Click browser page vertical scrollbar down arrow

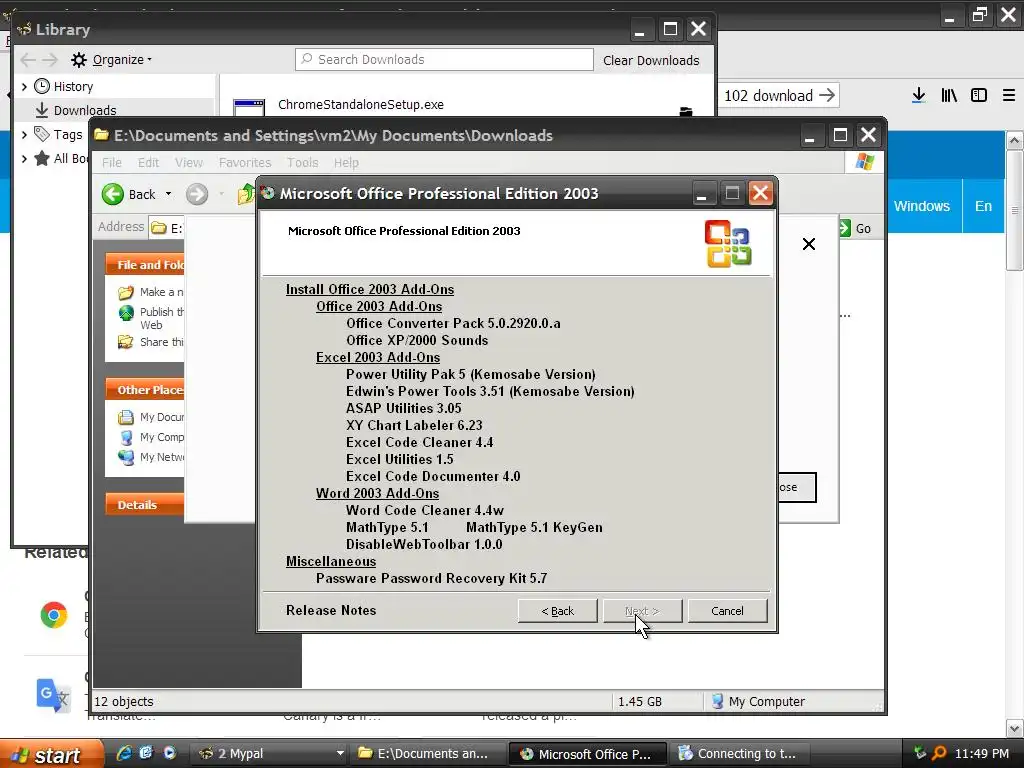coord(1014,728)
